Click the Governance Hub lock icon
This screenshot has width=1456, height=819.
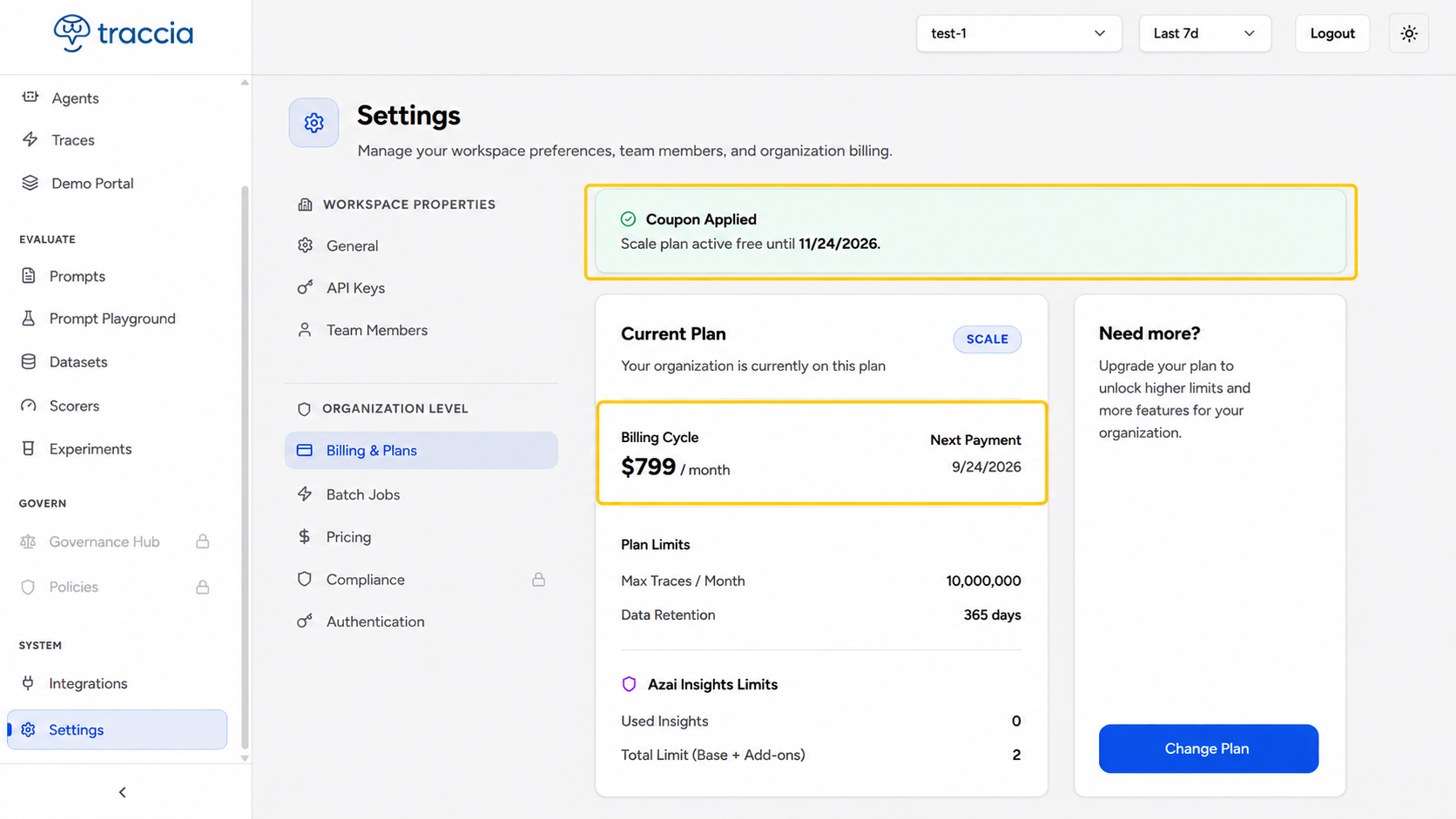point(202,541)
